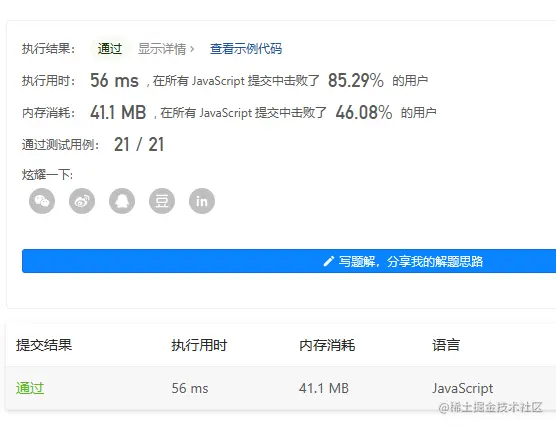The width and height of the screenshot is (556, 427).
Task: Open the 查看示例代码 link
Action: point(246,49)
